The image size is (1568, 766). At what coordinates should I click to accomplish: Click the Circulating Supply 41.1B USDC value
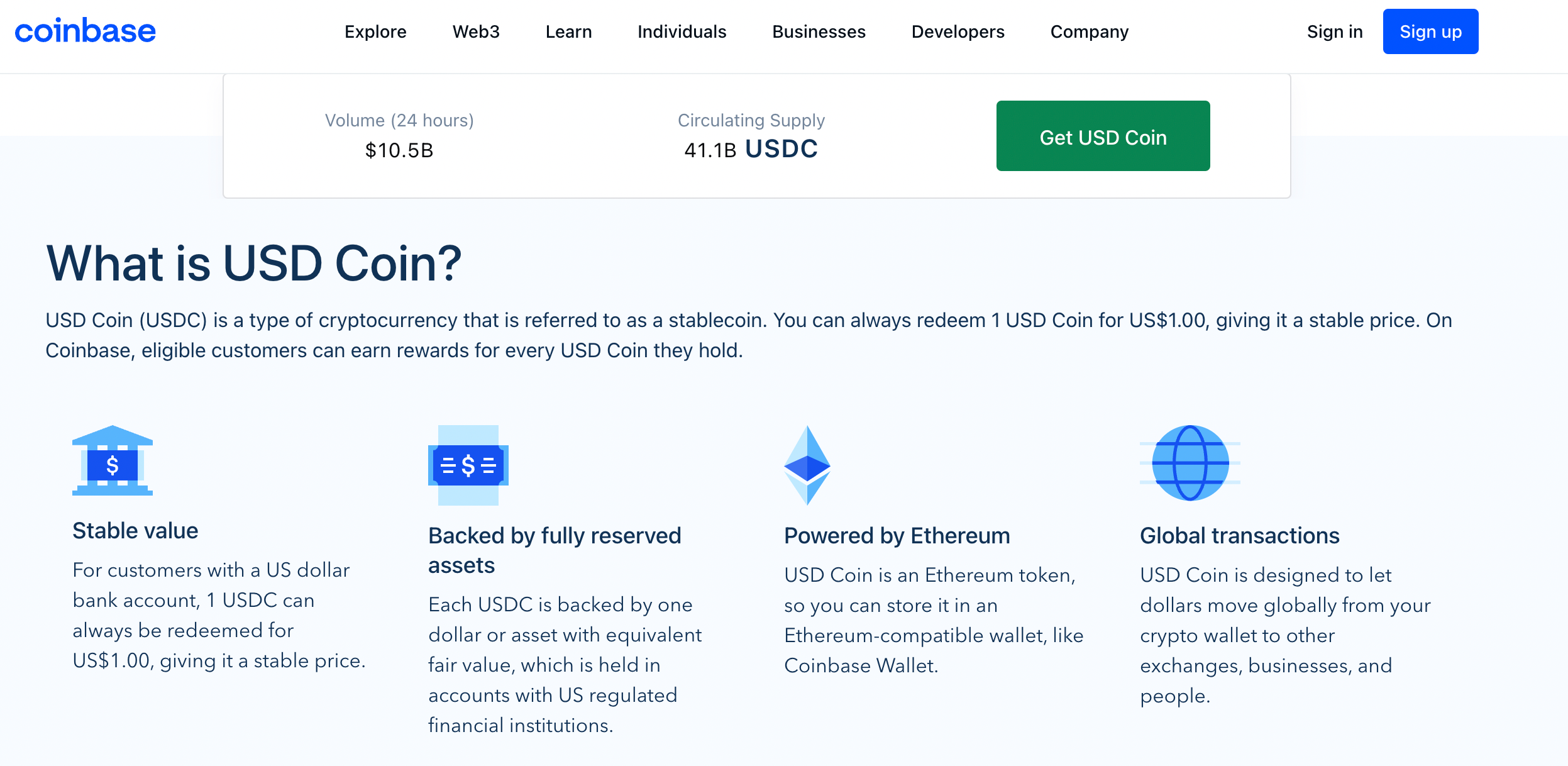751,150
